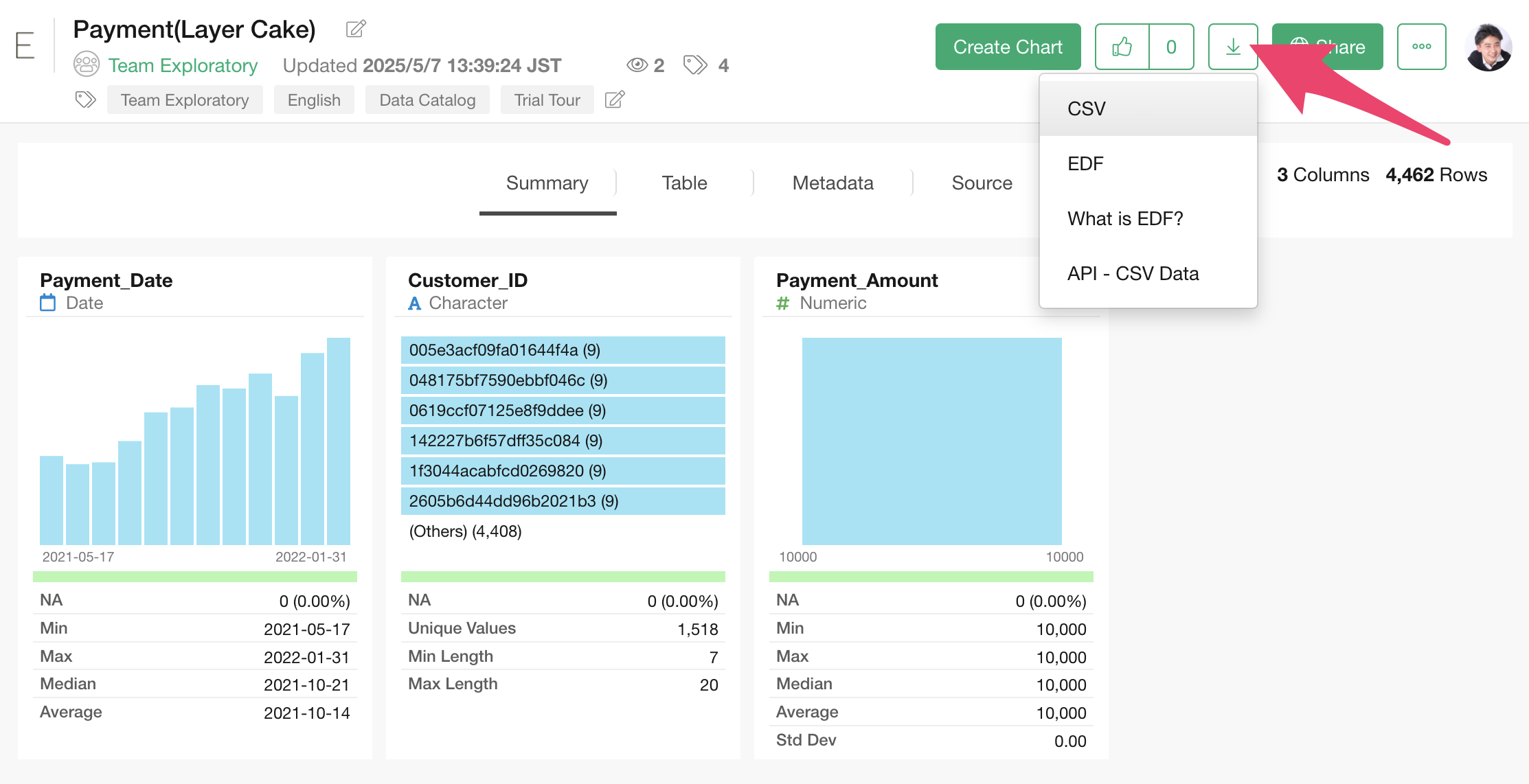
Task: Select CSV from the download menu
Action: [x=1086, y=108]
